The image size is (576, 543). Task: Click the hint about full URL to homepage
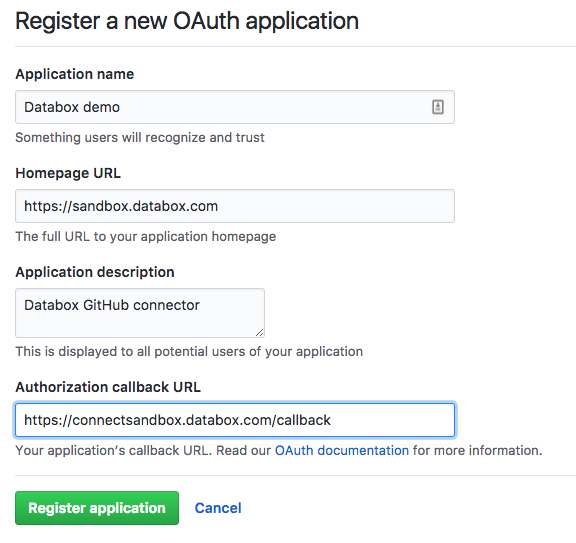(145, 237)
